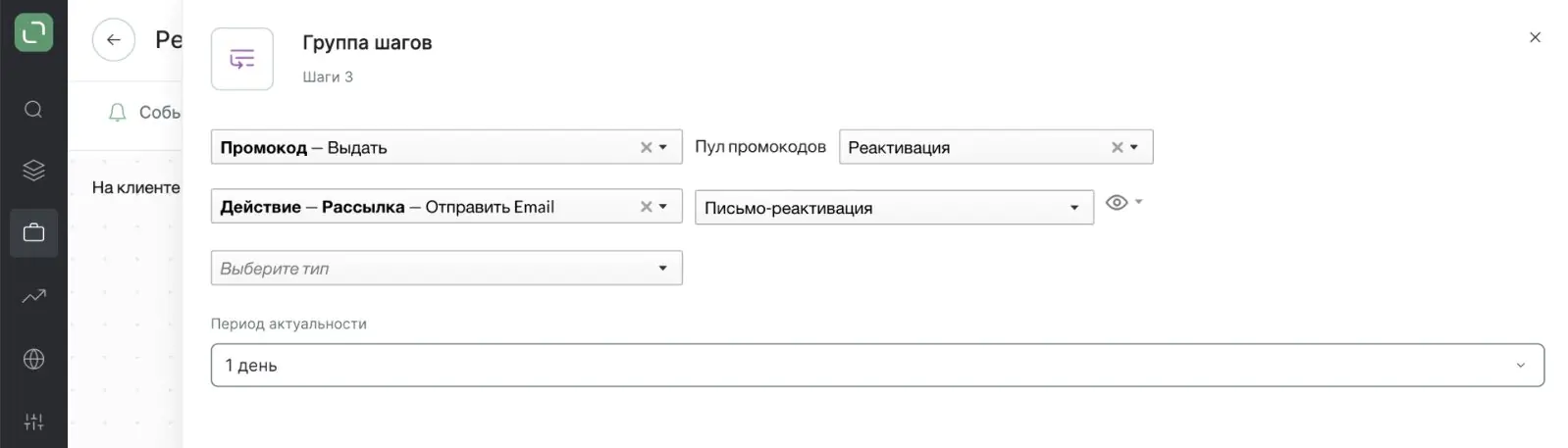
Task: Open the Реактивация pool dropdown arrow
Action: (x=1134, y=147)
